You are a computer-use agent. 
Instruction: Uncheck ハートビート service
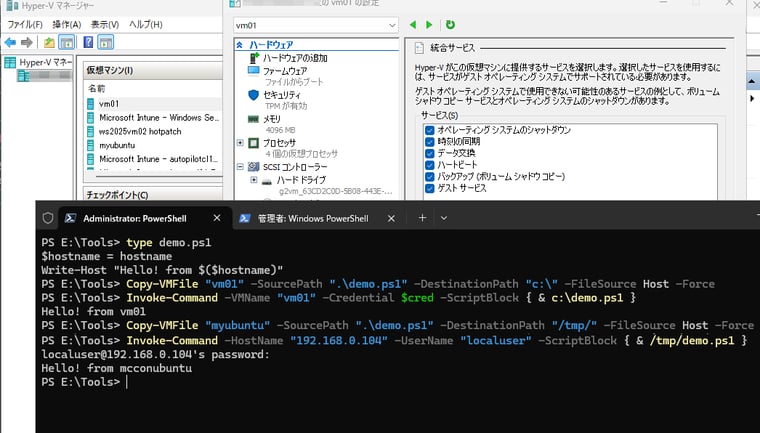(429, 165)
